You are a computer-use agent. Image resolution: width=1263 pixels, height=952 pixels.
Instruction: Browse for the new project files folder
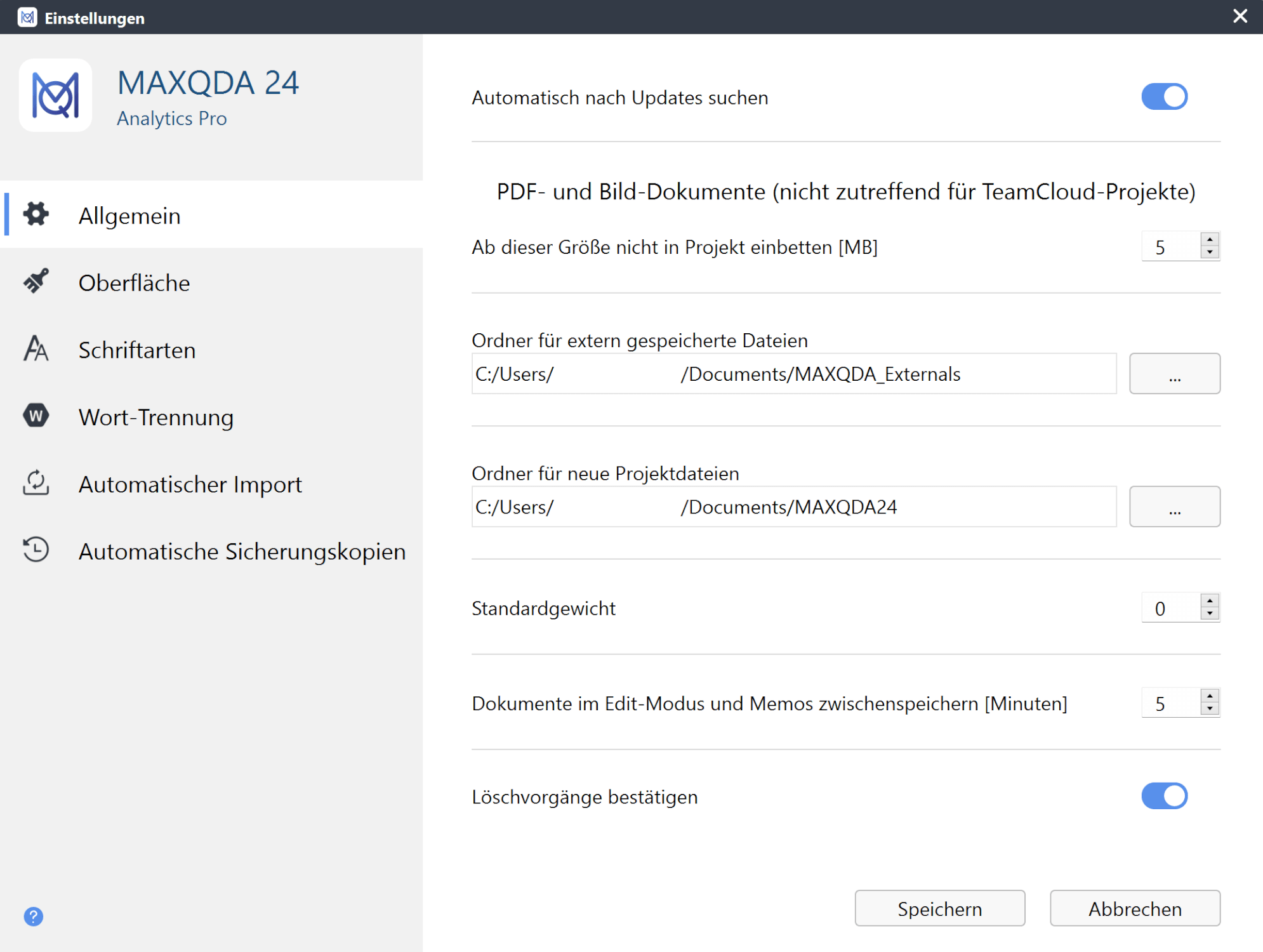[1175, 506]
